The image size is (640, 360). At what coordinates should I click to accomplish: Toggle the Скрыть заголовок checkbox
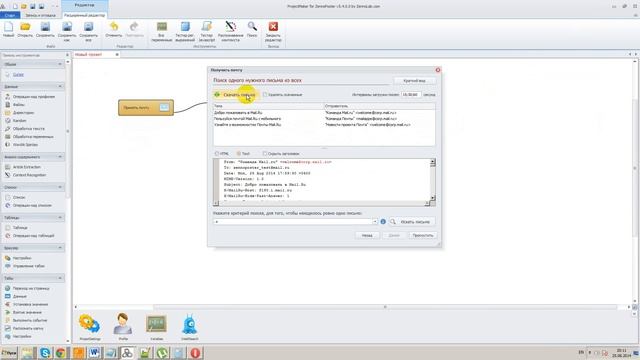(264, 153)
